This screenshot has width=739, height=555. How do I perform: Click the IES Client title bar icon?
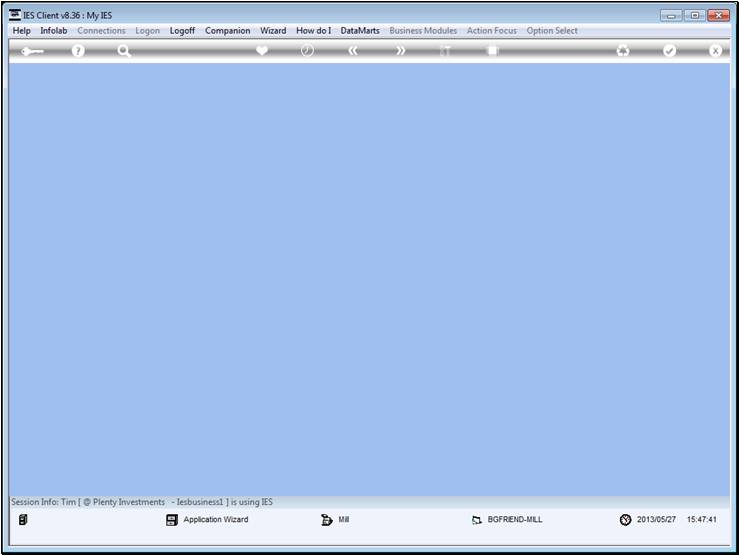click(x=15, y=15)
